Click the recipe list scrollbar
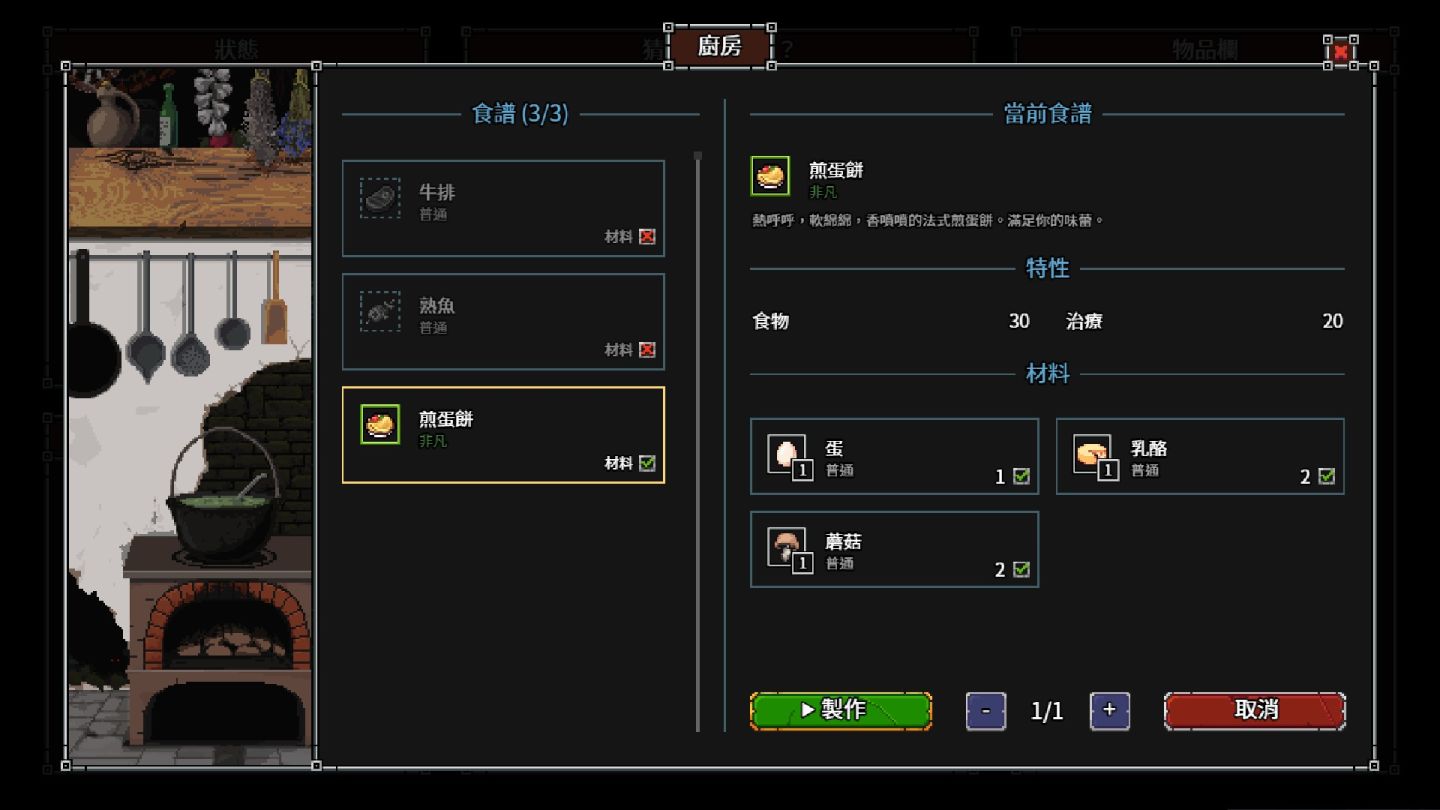Screen dimensions: 1440x810 pyautogui.click(x=698, y=441)
